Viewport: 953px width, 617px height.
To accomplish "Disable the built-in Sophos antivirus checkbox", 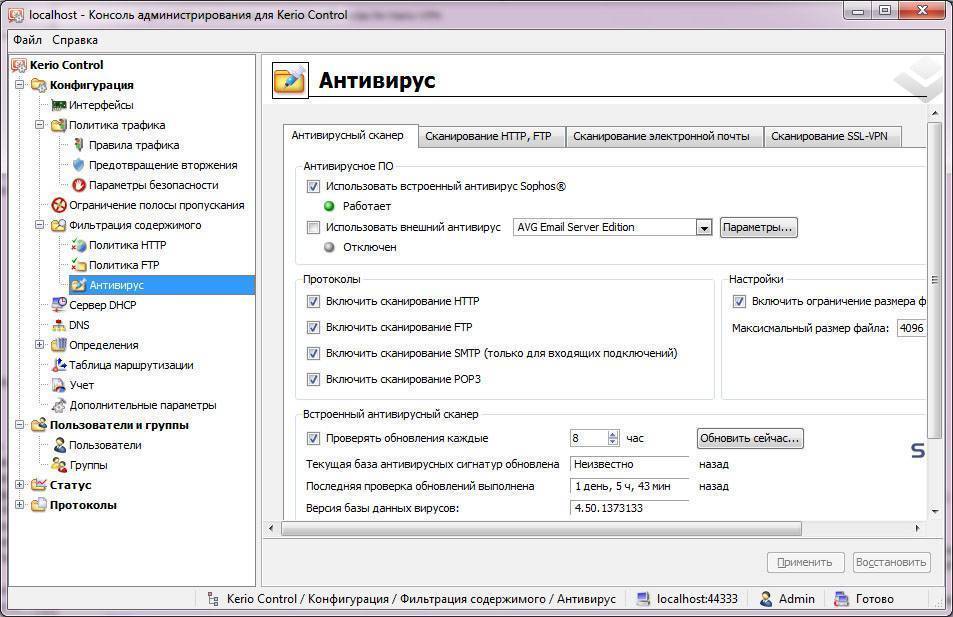I will point(313,187).
